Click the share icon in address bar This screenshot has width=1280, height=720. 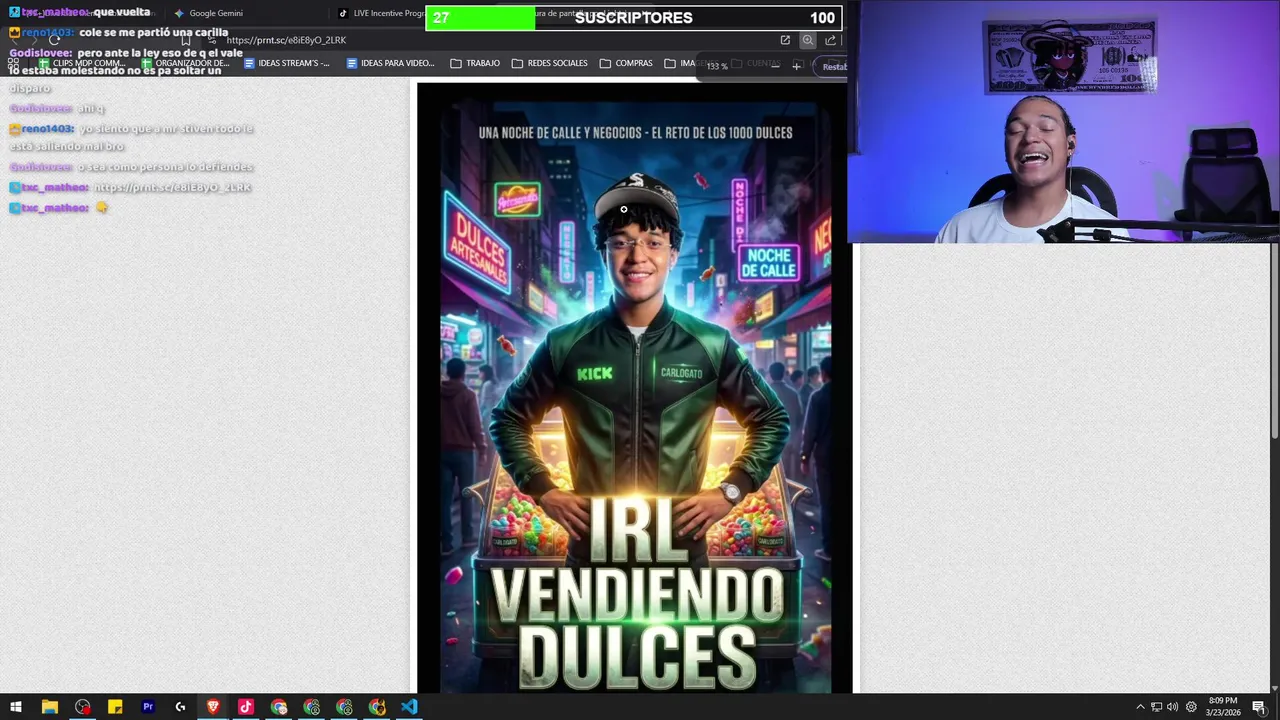coord(830,40)
